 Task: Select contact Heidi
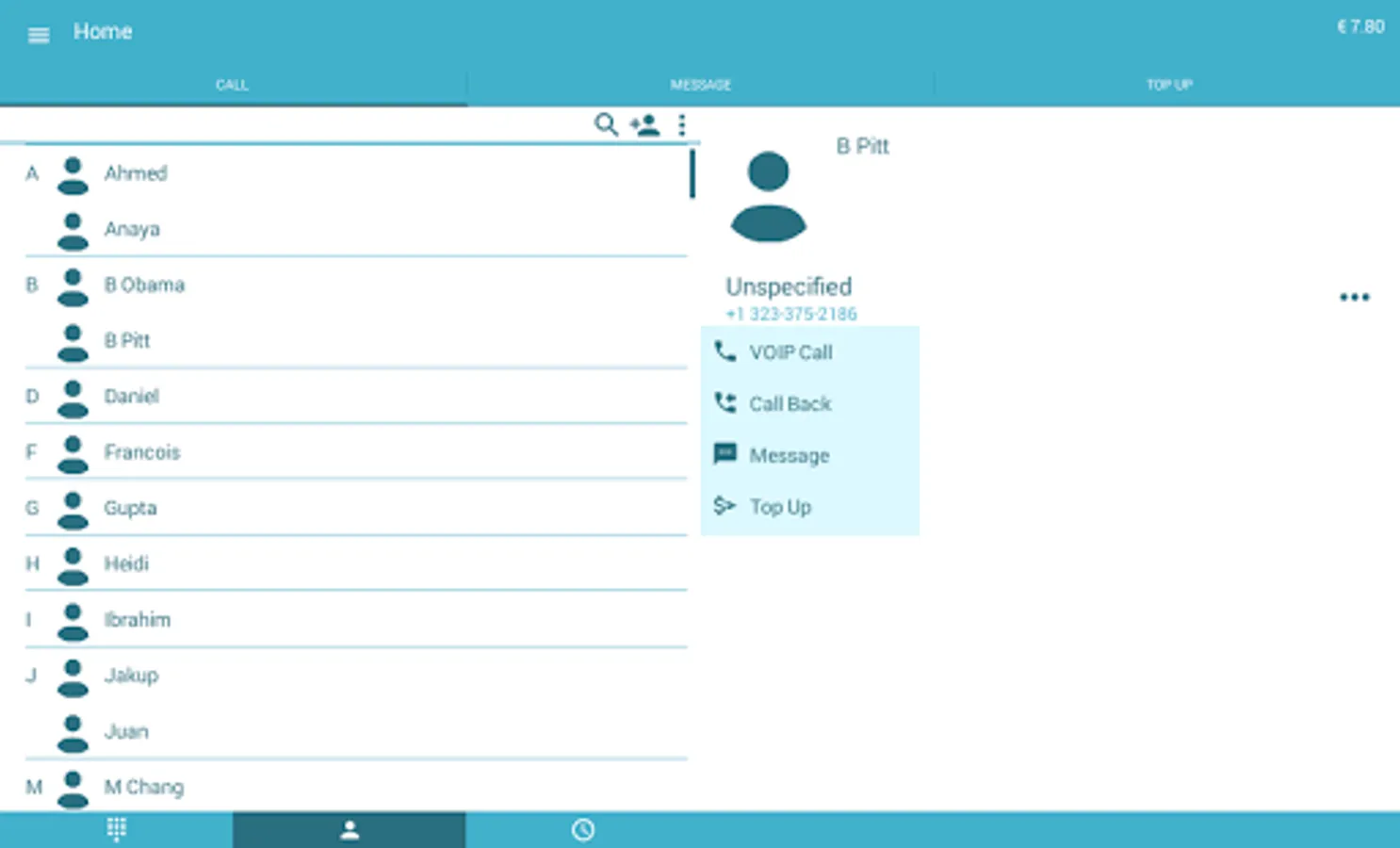pos(356,563)
